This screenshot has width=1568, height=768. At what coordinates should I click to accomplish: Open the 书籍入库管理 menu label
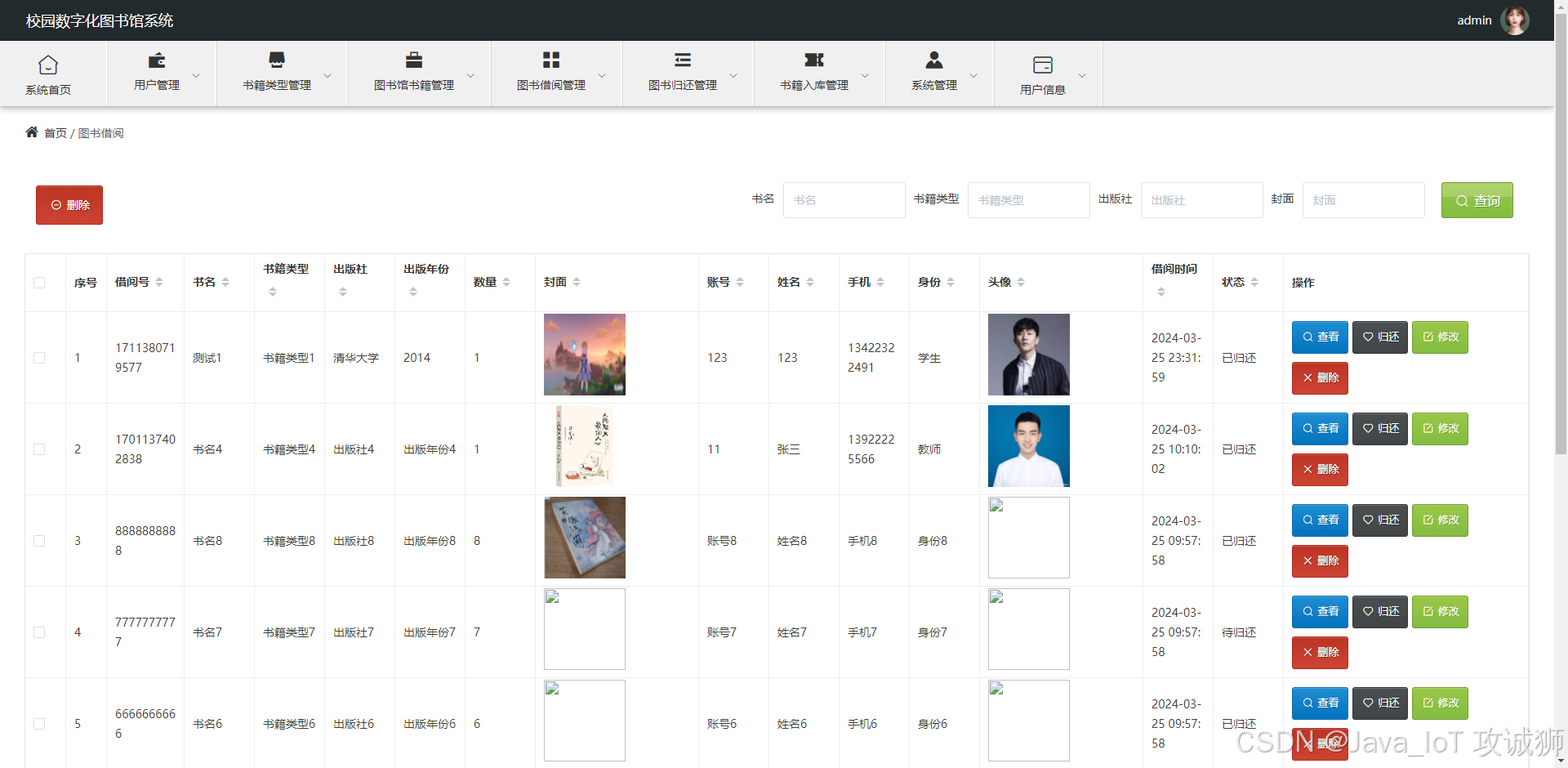click(814, 85)
